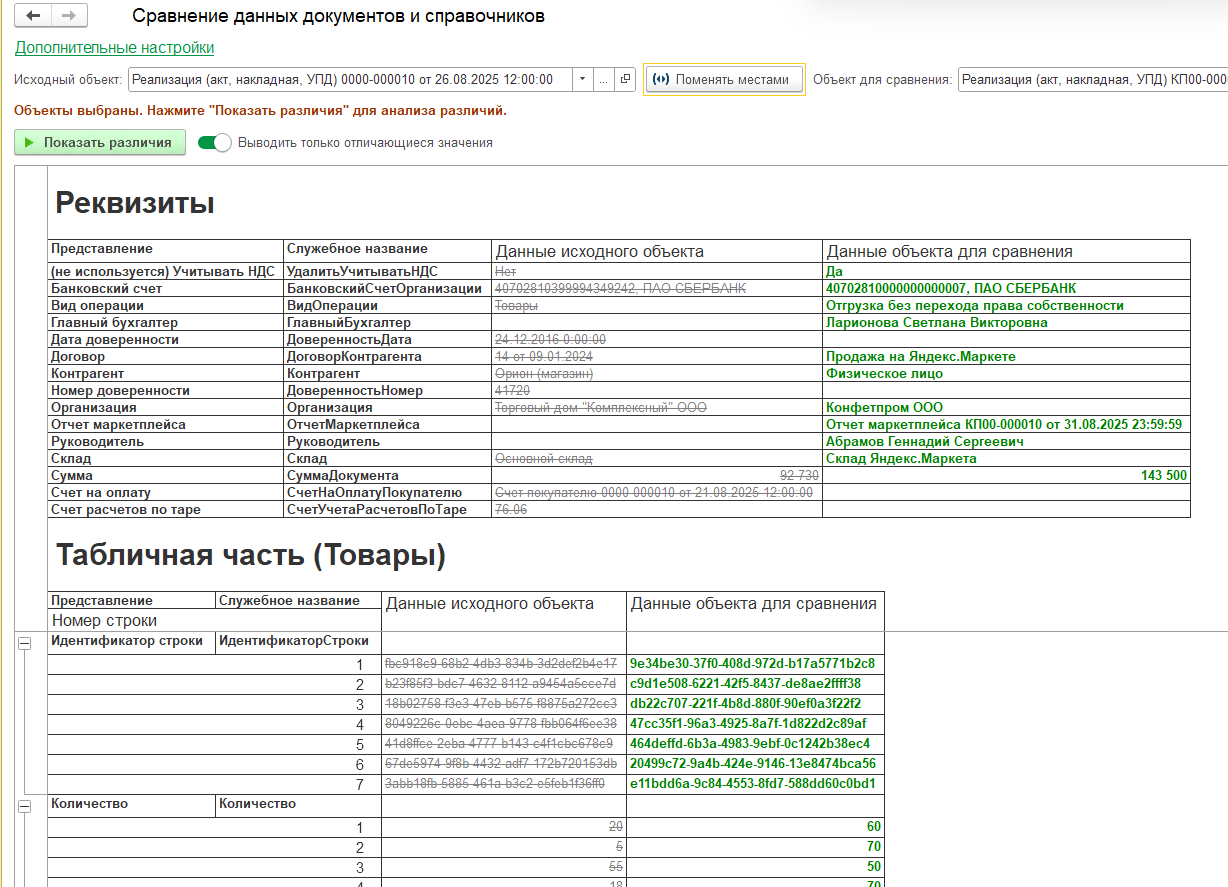The height and width of the screenshot is (887, 1228).
Task: Click the Исходный объект input field
Action: 350,80
